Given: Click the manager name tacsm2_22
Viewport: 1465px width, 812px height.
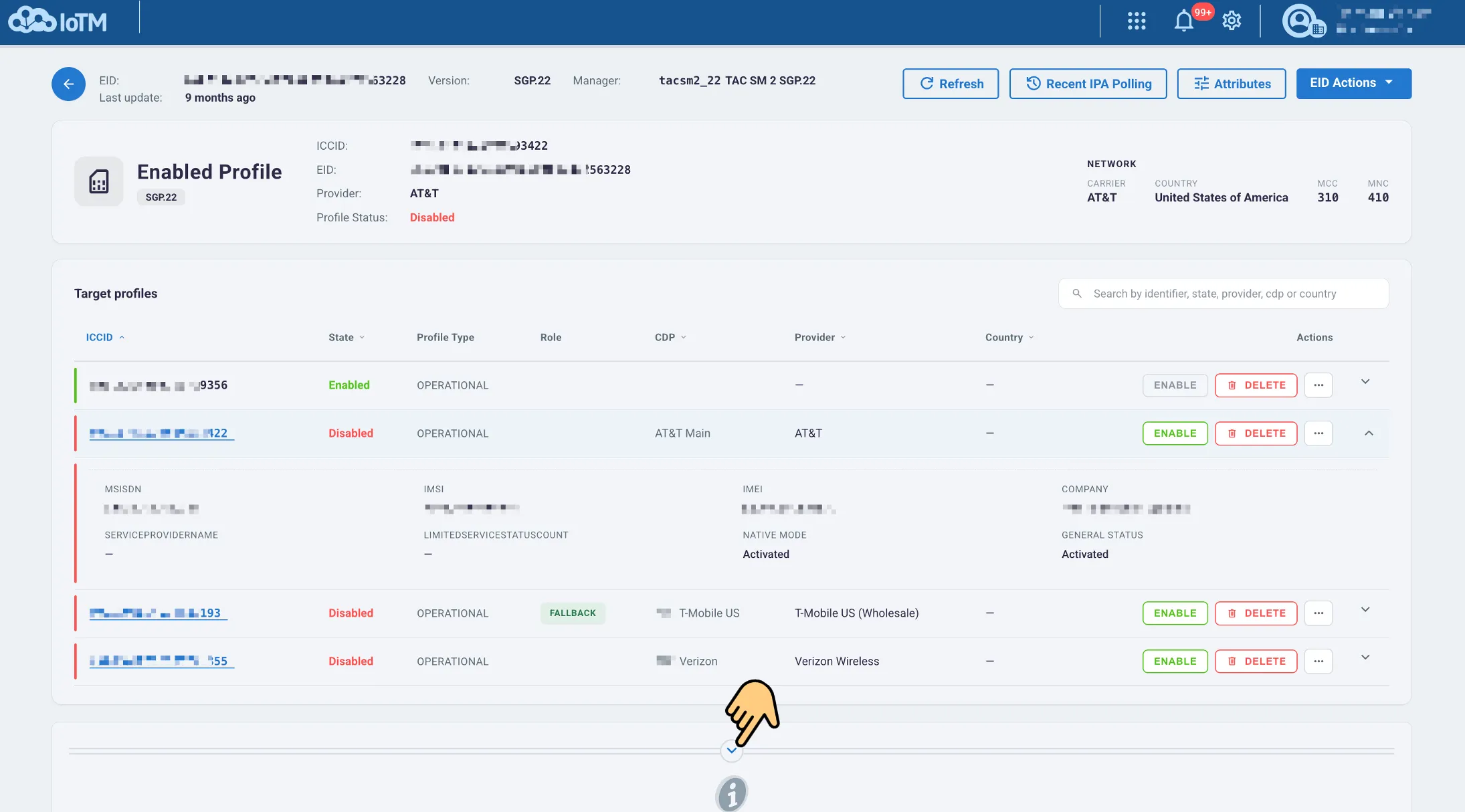Looking at the screenshot, I should point(690,81).
